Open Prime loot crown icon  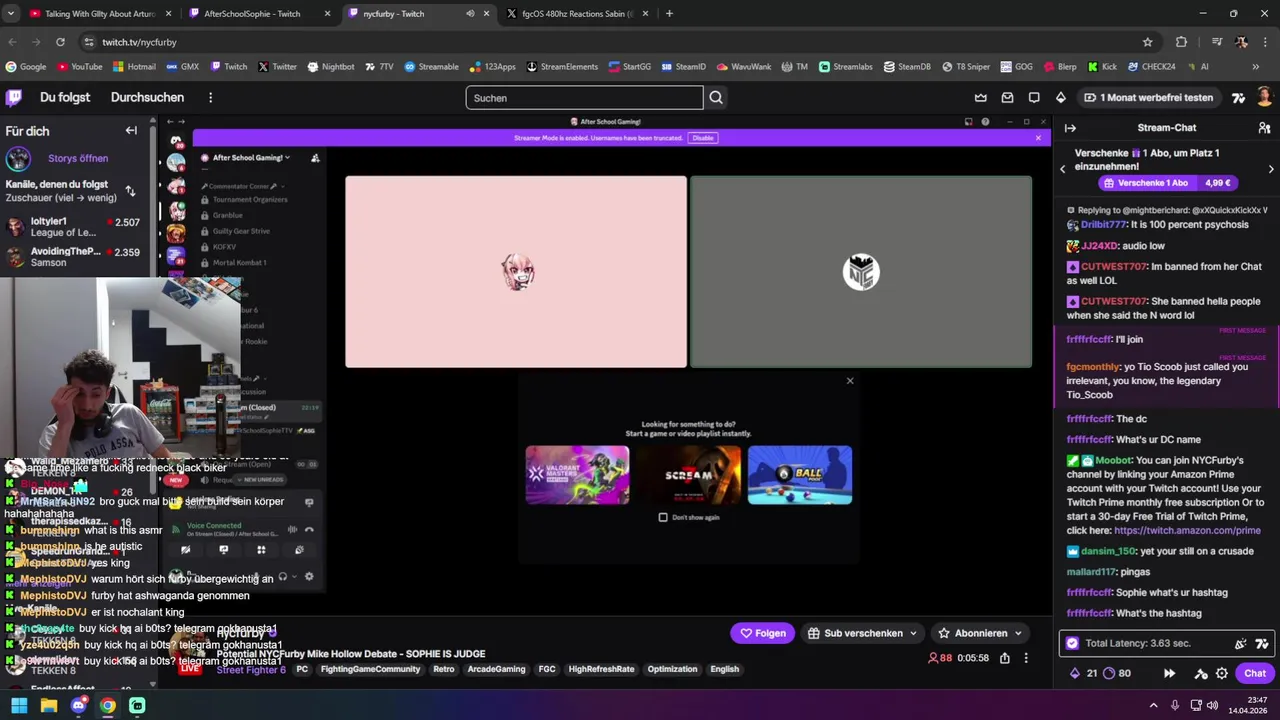981,97
